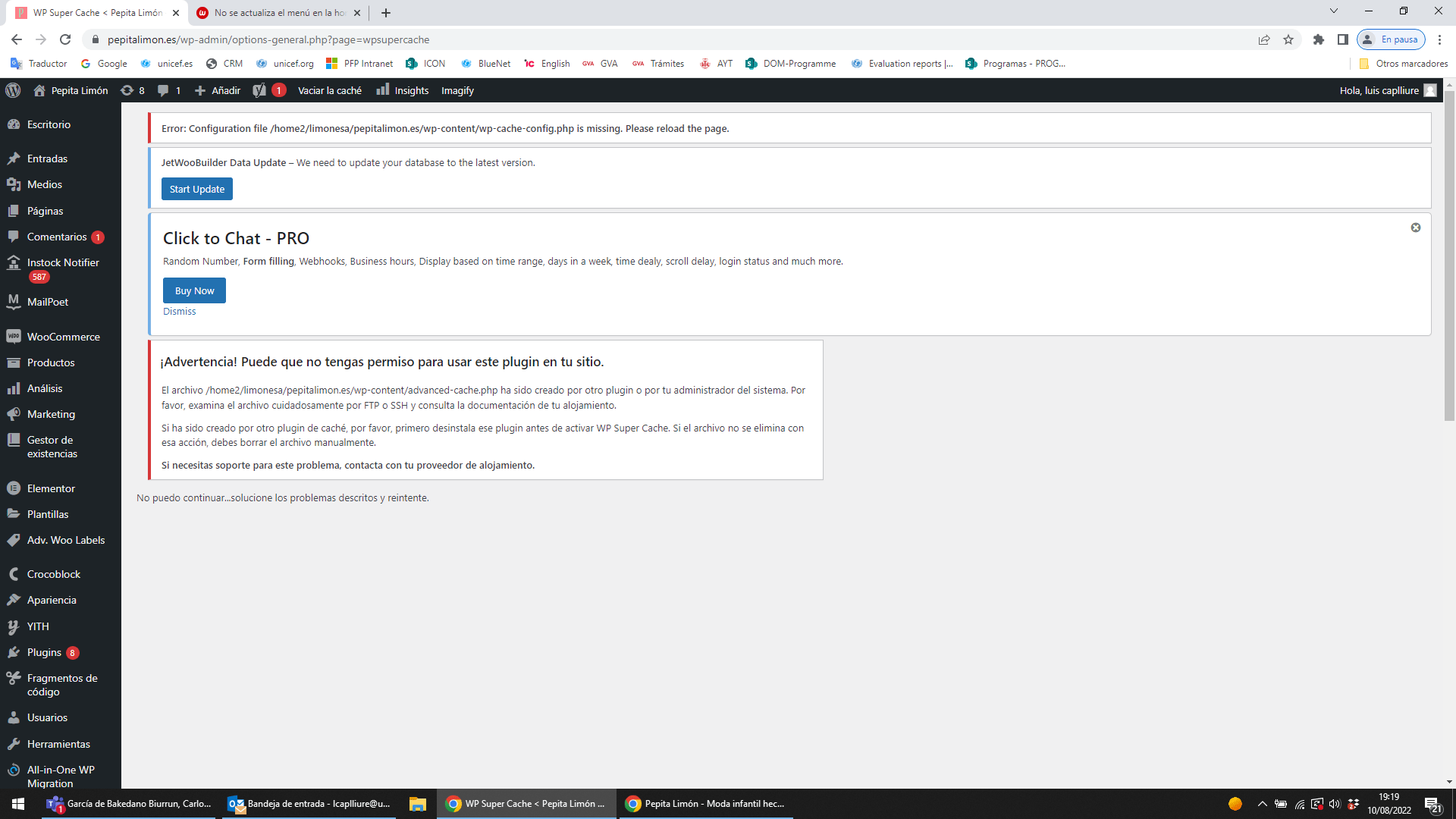
Task: Open a new browser tab
Action: (386, 13)
